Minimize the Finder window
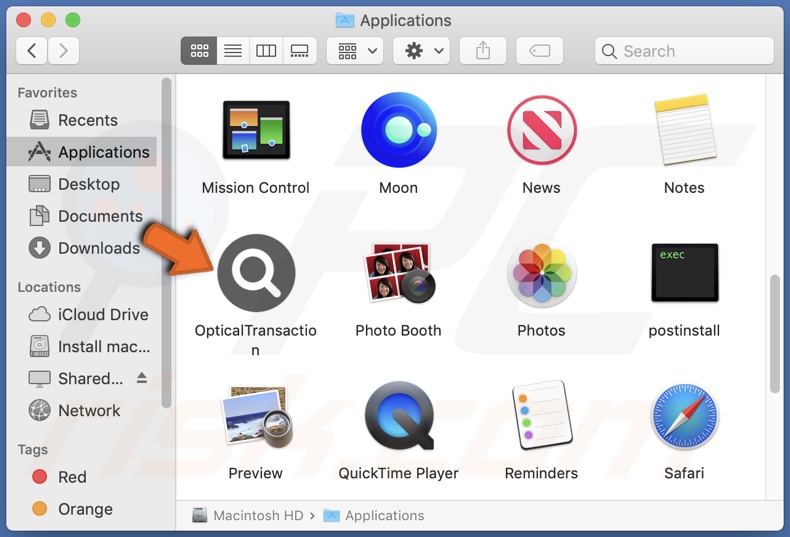Screen dimensions: 790x537 [x=48, y=20]
